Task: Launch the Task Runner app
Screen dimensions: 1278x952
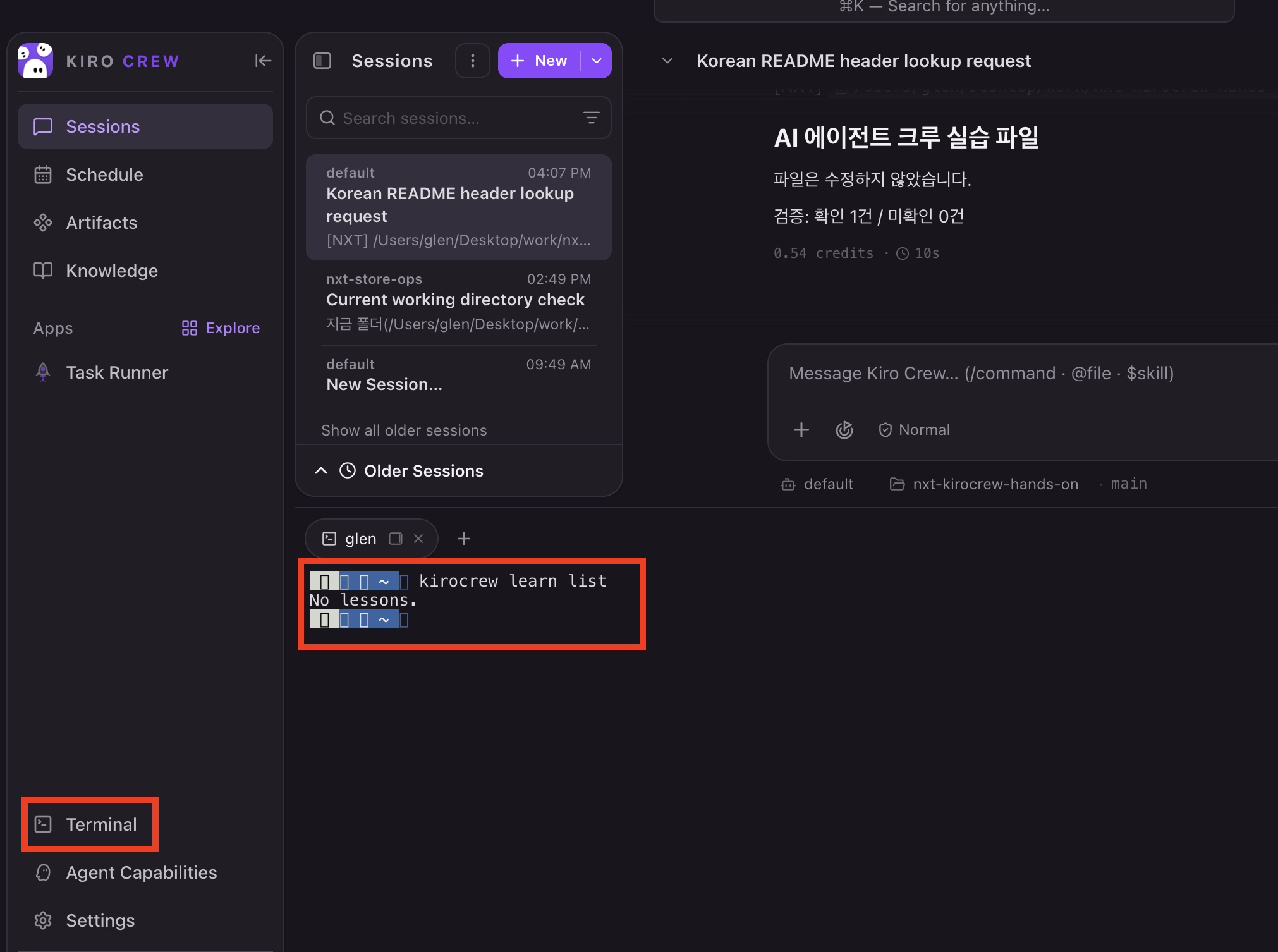Action: point(145,372)
